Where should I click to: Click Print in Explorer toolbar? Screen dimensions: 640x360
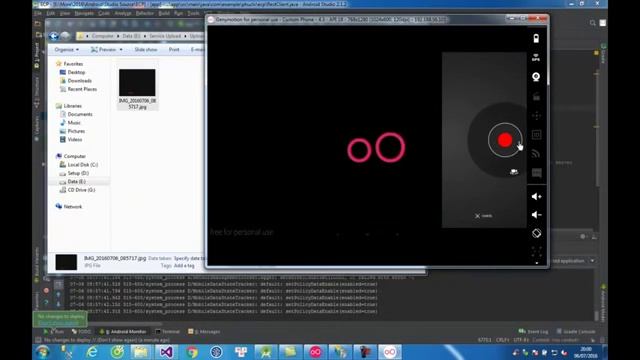click(174, 49)
